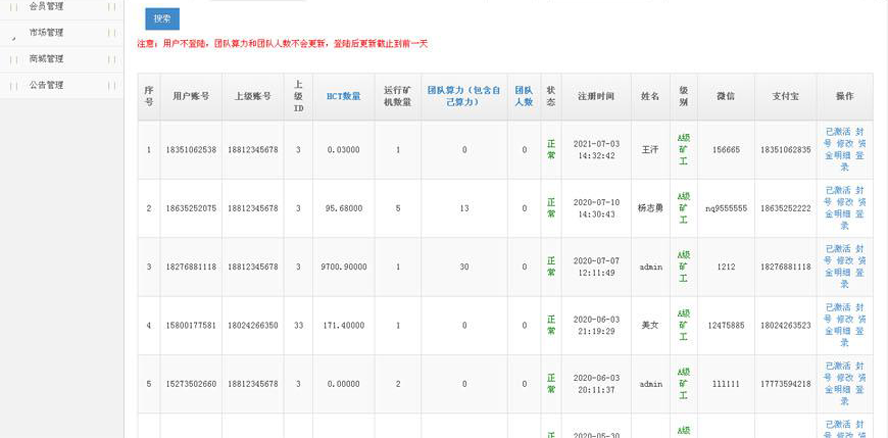Open 会员管理 in the sidebar

pyautogui.click(x=46, y=6)
